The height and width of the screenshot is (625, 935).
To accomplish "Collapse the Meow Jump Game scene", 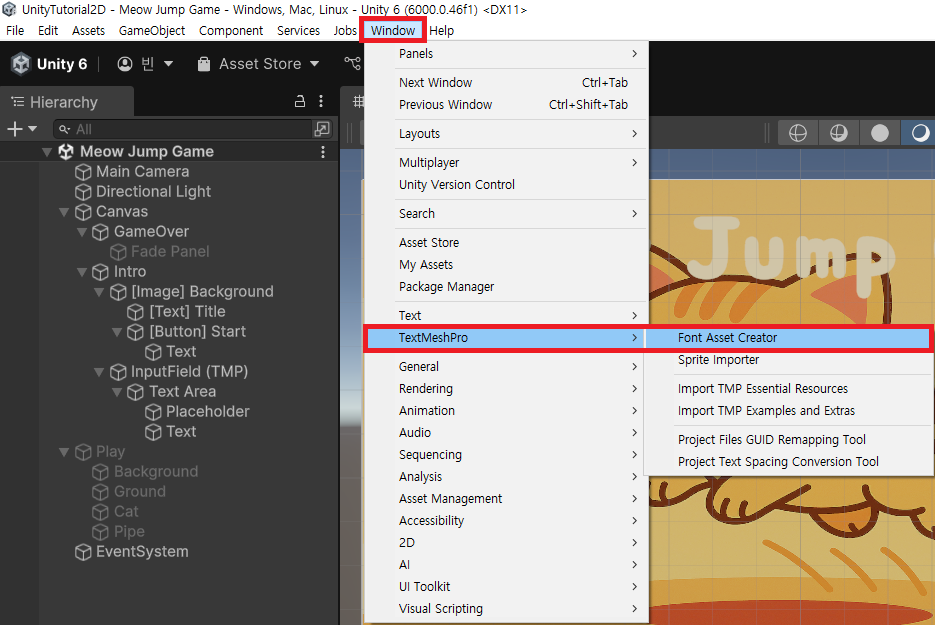I will (x=47, y=152).
